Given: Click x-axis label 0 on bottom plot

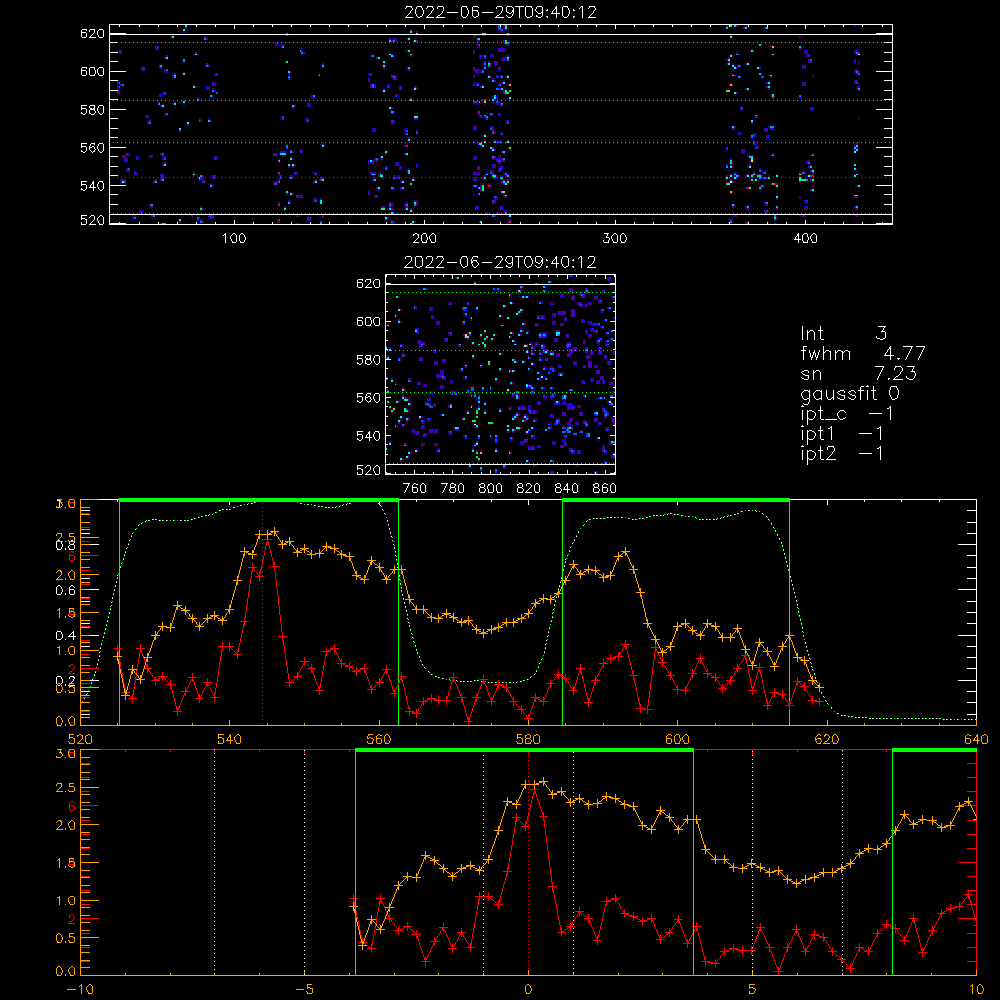Looking at the screenshot, I should (x=528, y=990).
